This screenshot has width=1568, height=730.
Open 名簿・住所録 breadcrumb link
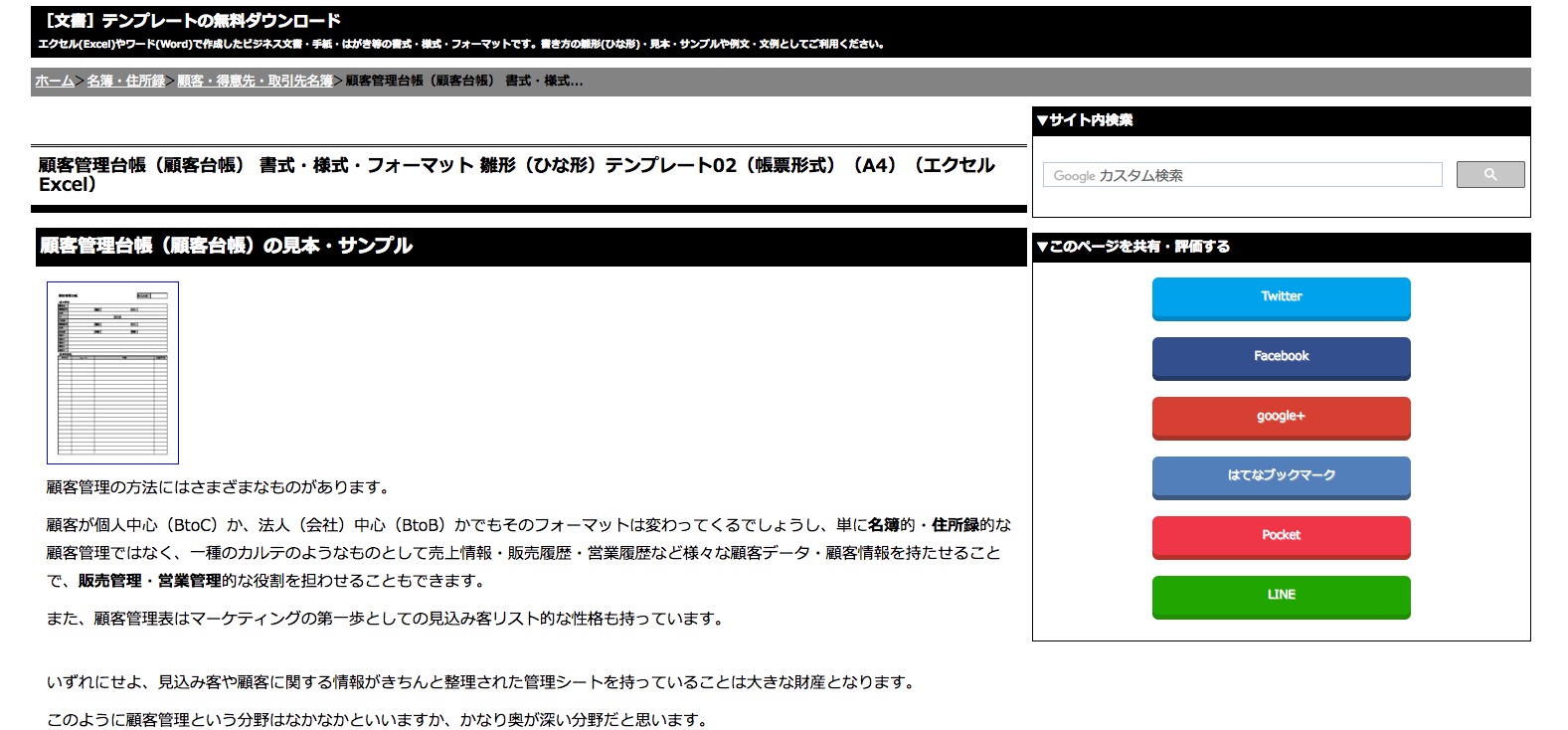click(x=125, y=81)
